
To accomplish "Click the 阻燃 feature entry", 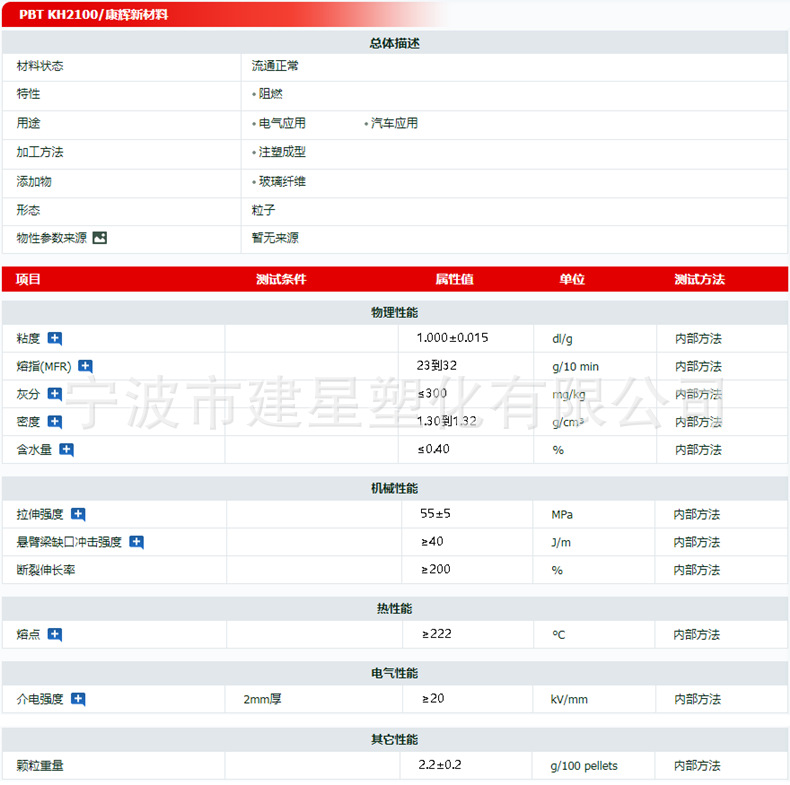I will click(x=271, y=94).
